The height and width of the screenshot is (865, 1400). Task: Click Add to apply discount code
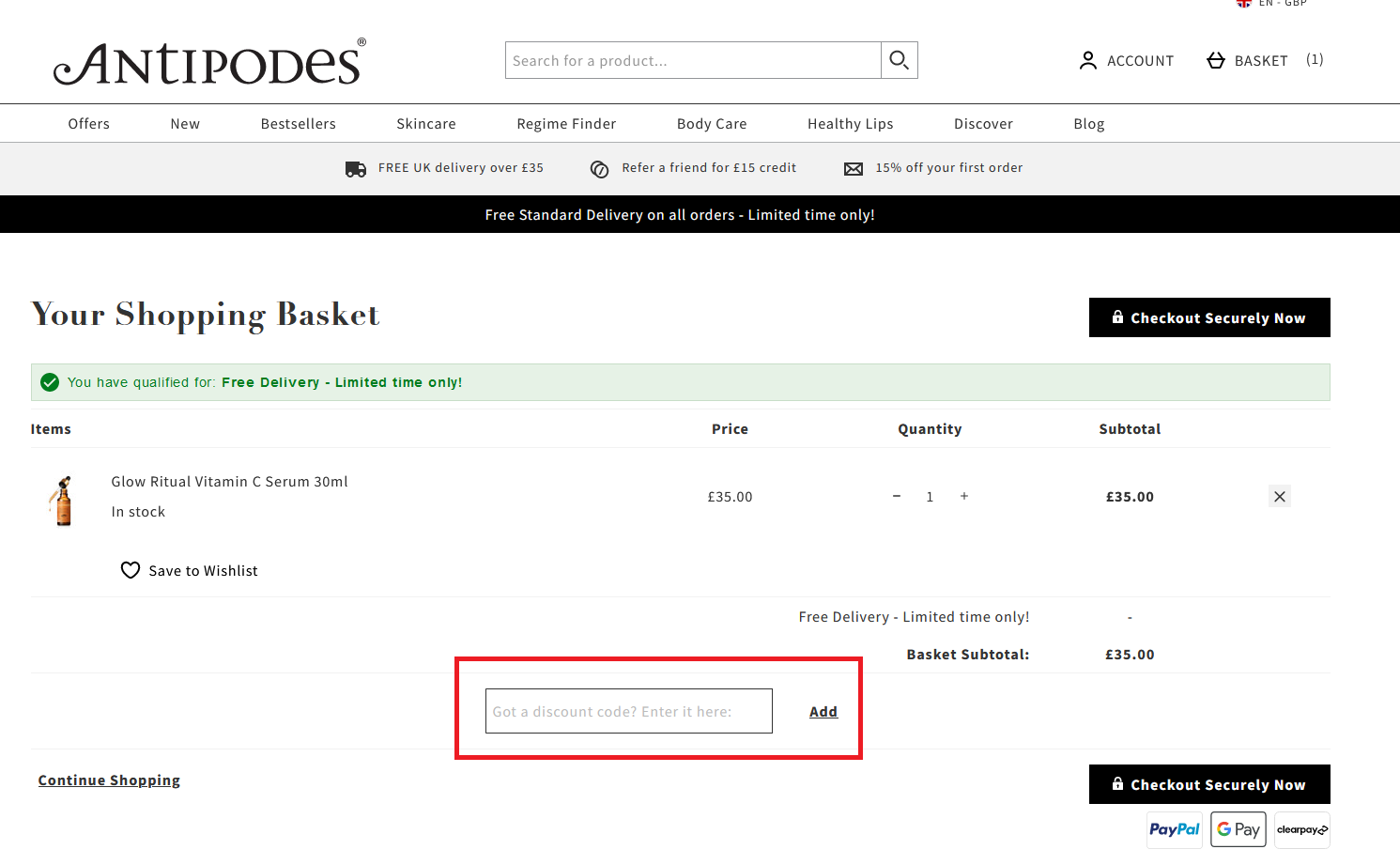(x=823, y=712)
